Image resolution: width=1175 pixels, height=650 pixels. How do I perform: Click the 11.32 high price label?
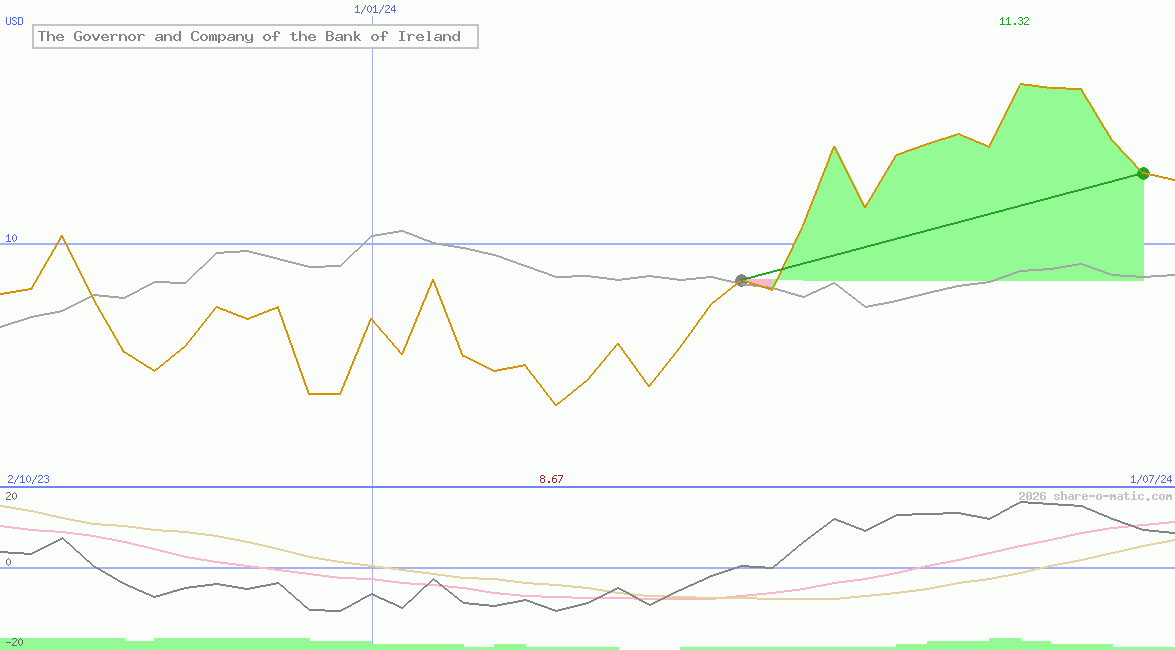(x=1014, y=22)
